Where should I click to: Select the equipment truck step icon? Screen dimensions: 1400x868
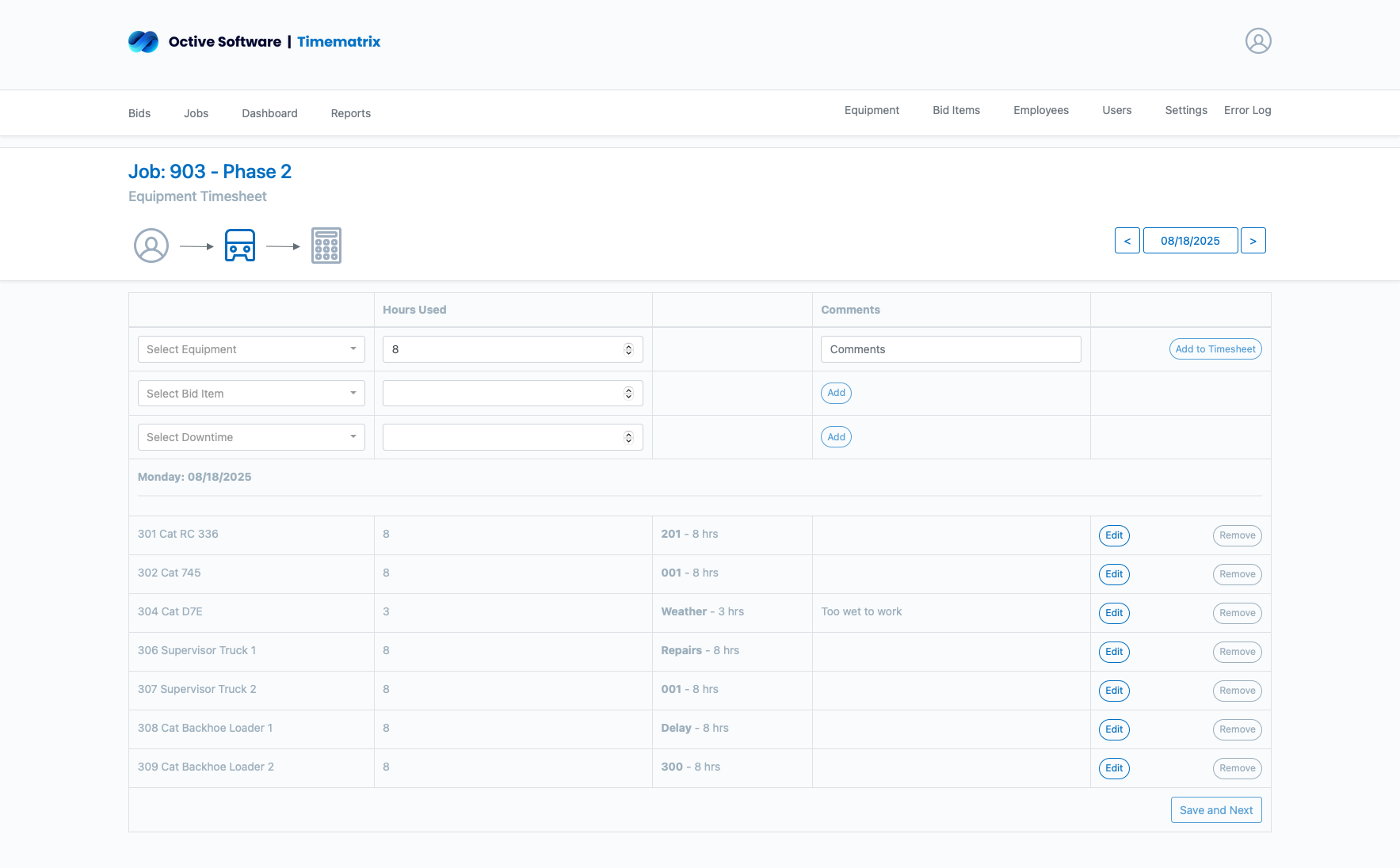tap(240, 246)
